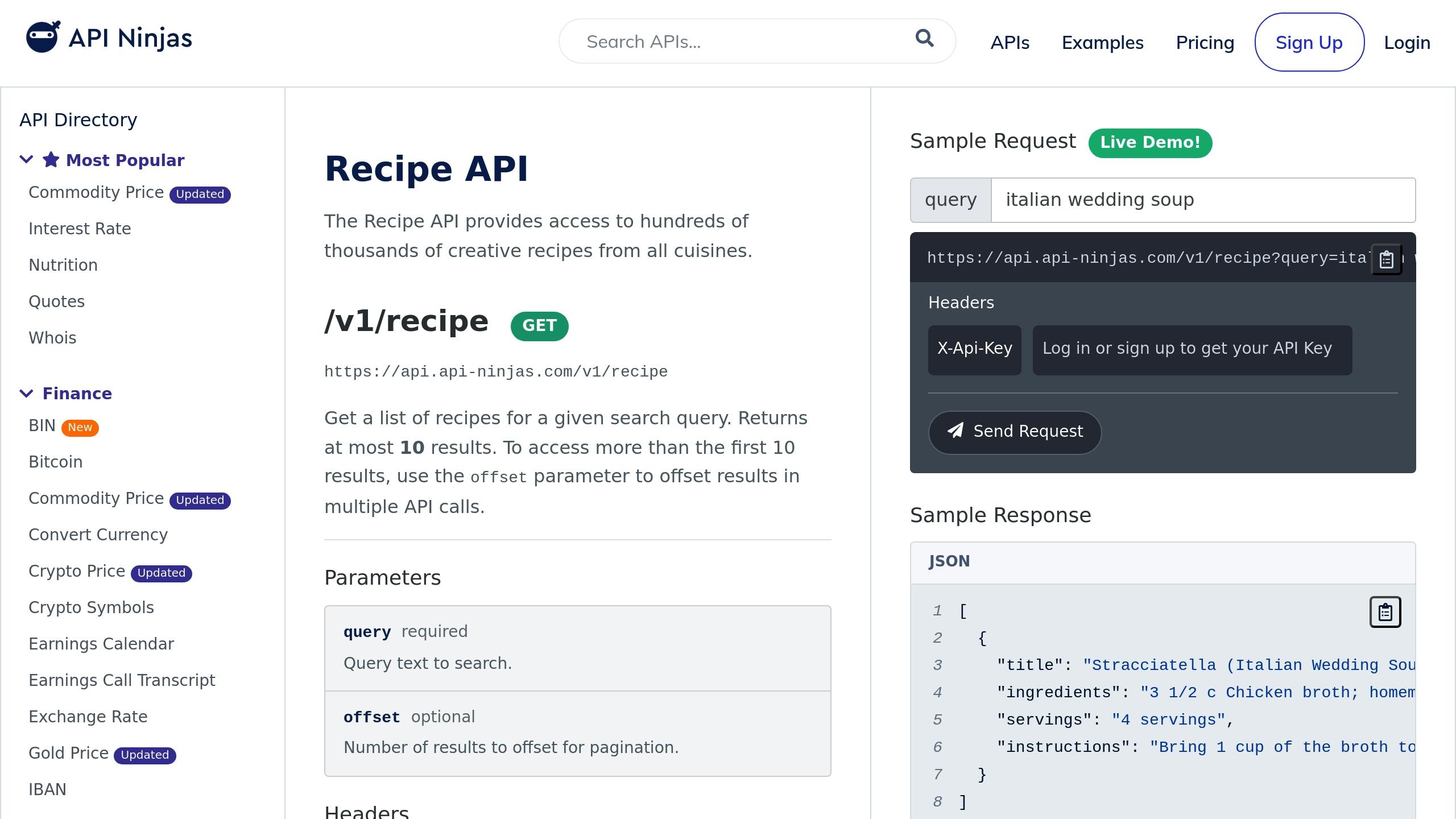Go to the Pricing page

[x=1205, y=43]
